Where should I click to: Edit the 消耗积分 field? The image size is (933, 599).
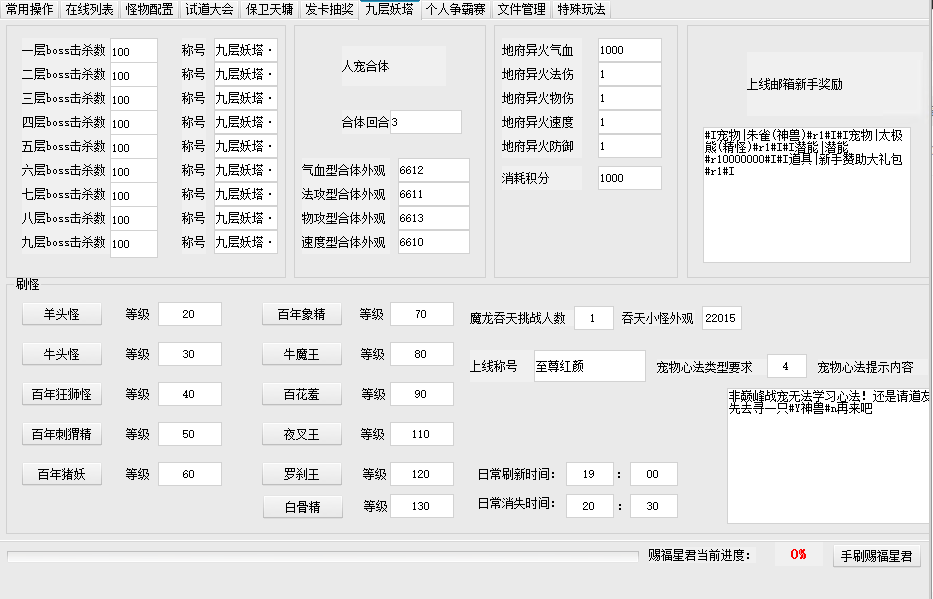coord(630,178)
